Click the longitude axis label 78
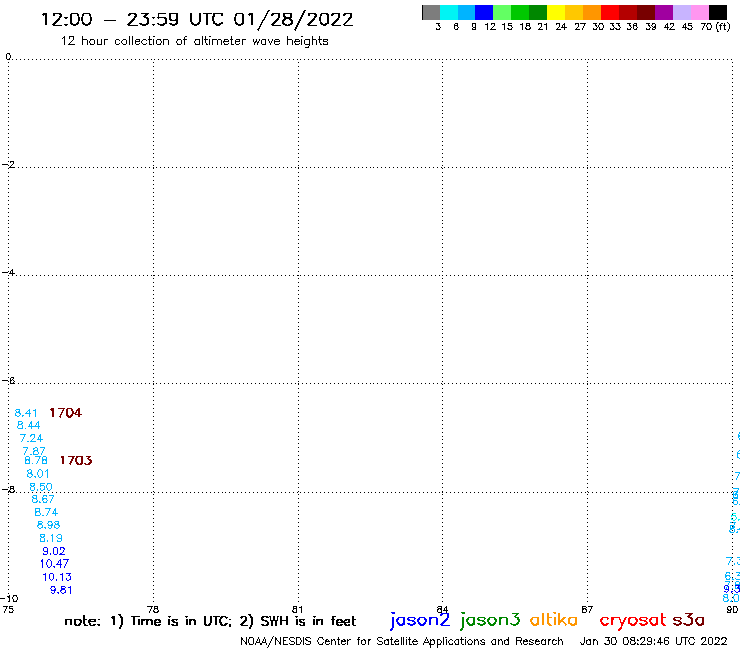This screenshot has width=740, height=650. point(153,609)
